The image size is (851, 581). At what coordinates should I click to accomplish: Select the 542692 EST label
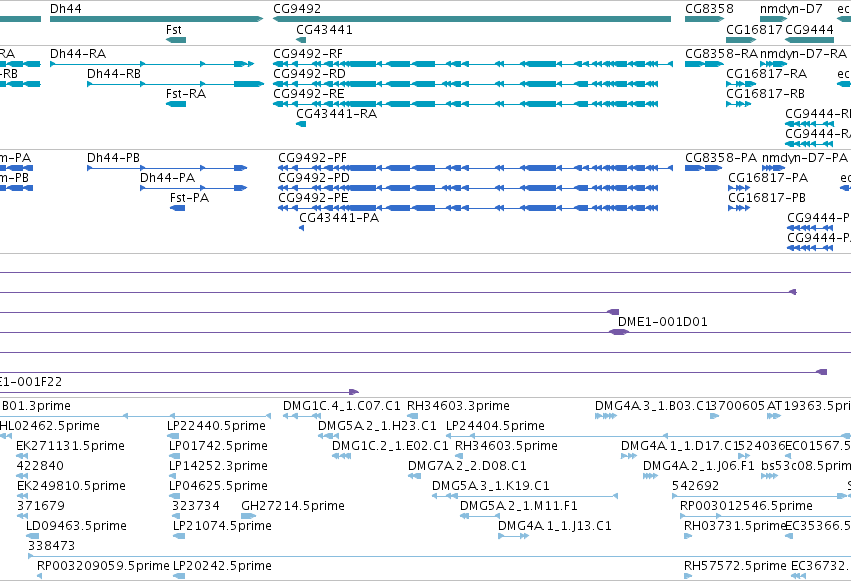pos(695,486)
